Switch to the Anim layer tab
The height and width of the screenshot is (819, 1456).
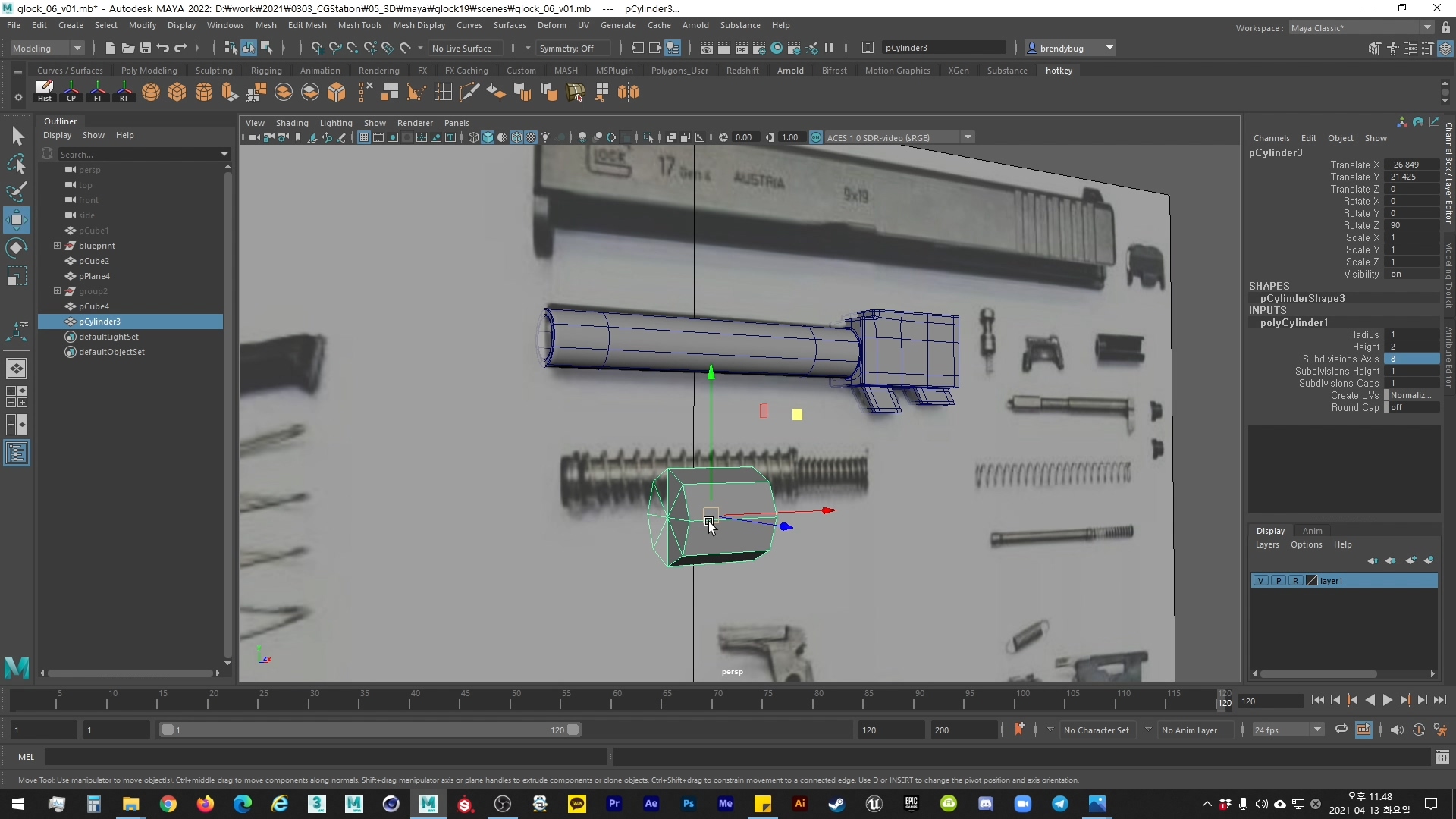[x=1312, y=531]
